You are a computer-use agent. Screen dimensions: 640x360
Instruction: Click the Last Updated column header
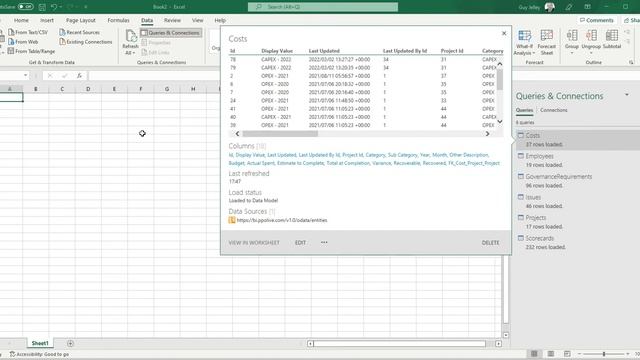coord(324,51)
